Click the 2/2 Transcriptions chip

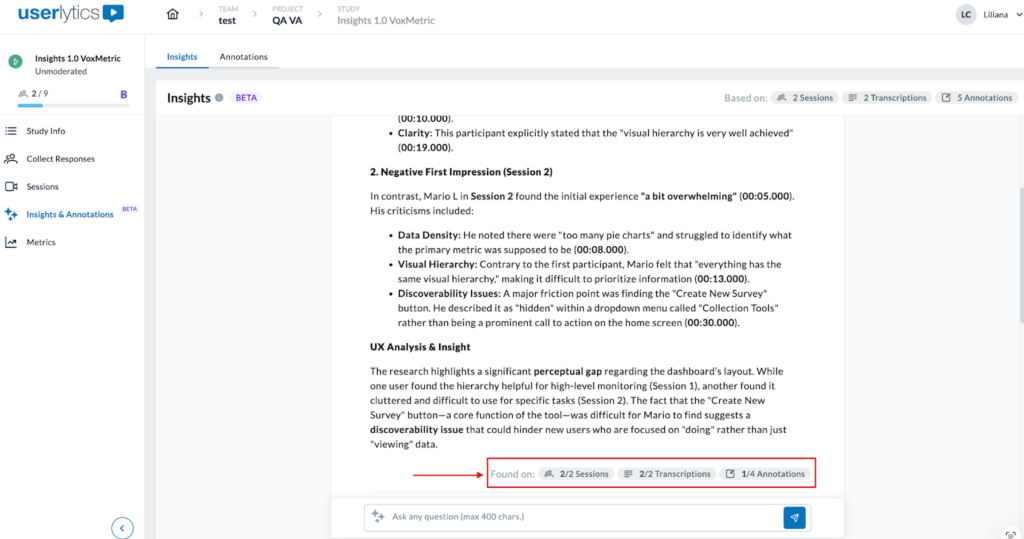[x=667, y=474]
